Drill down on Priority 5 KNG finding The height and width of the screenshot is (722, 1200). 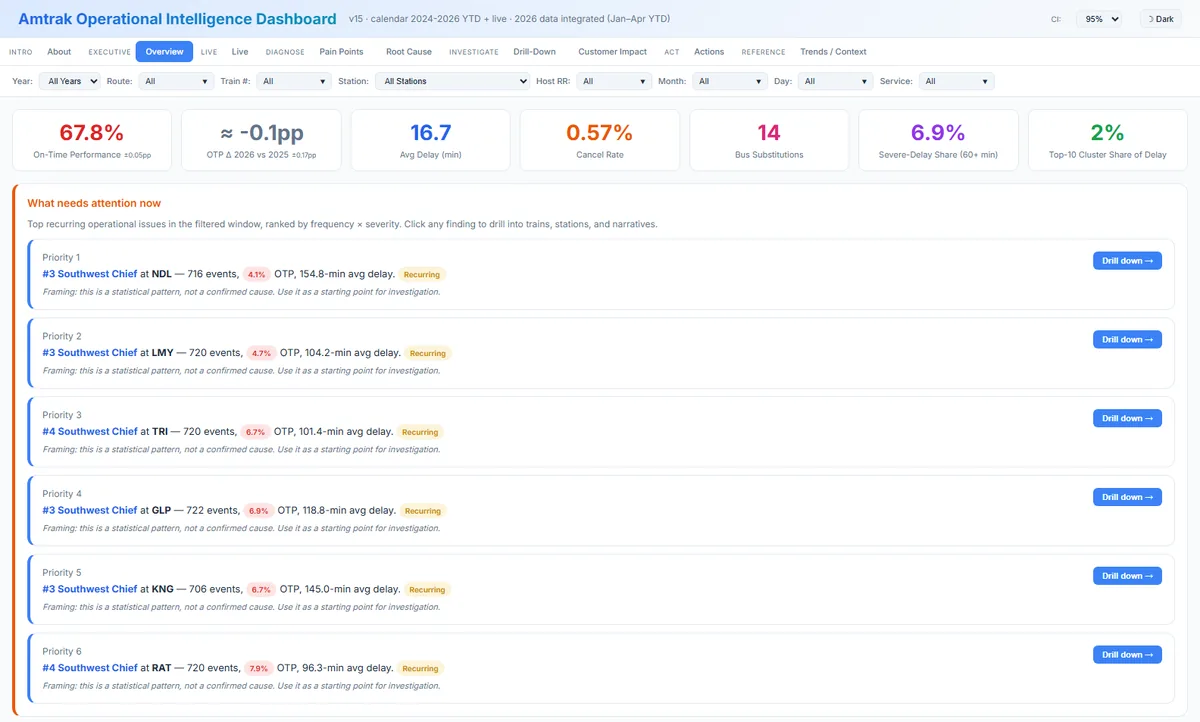pyautogui.click(x=1127, y=576)
